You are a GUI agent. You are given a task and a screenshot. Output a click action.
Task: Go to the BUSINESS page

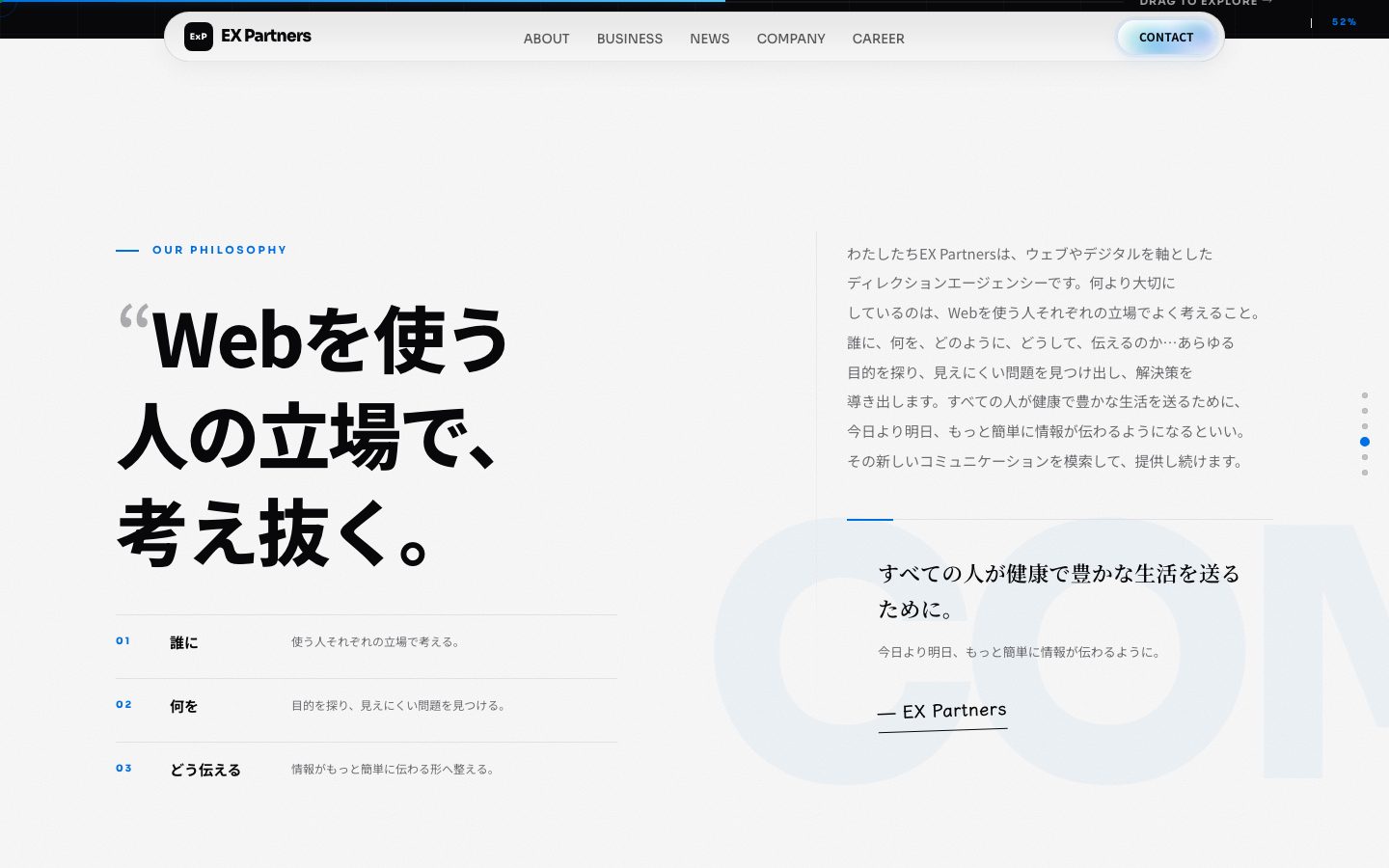tap(630, 39)
